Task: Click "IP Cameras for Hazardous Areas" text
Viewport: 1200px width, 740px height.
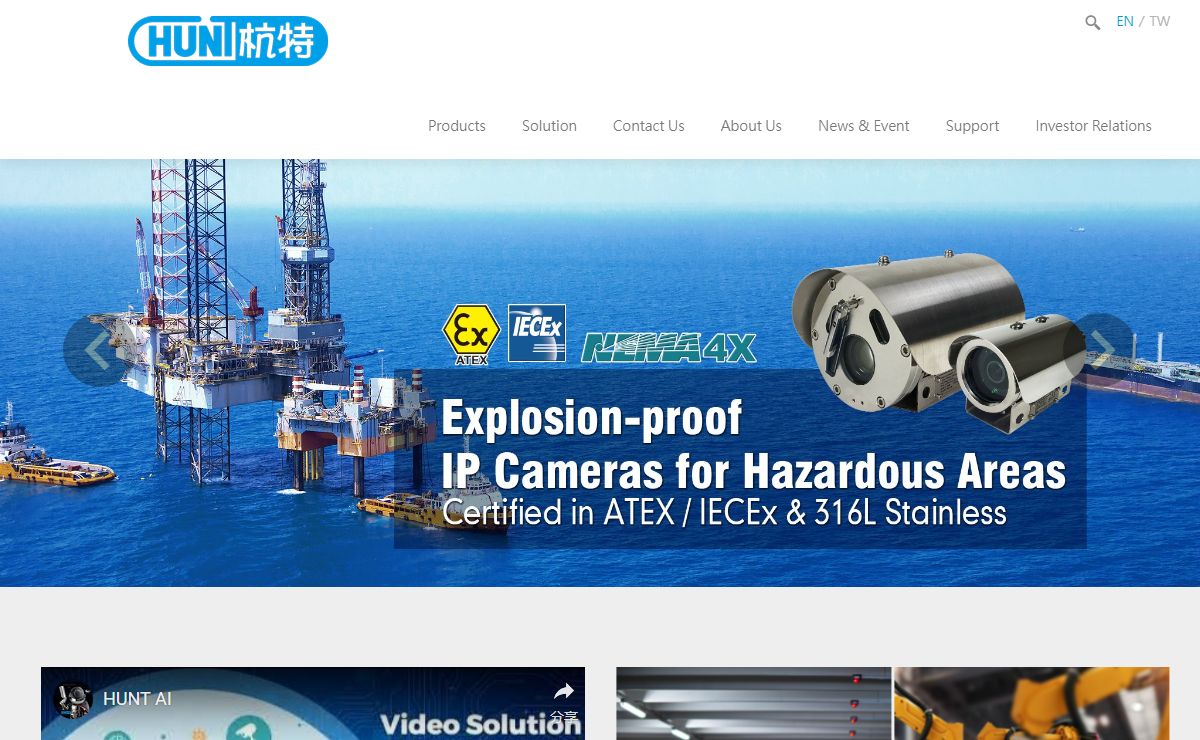Action: [x=754, y=470]
